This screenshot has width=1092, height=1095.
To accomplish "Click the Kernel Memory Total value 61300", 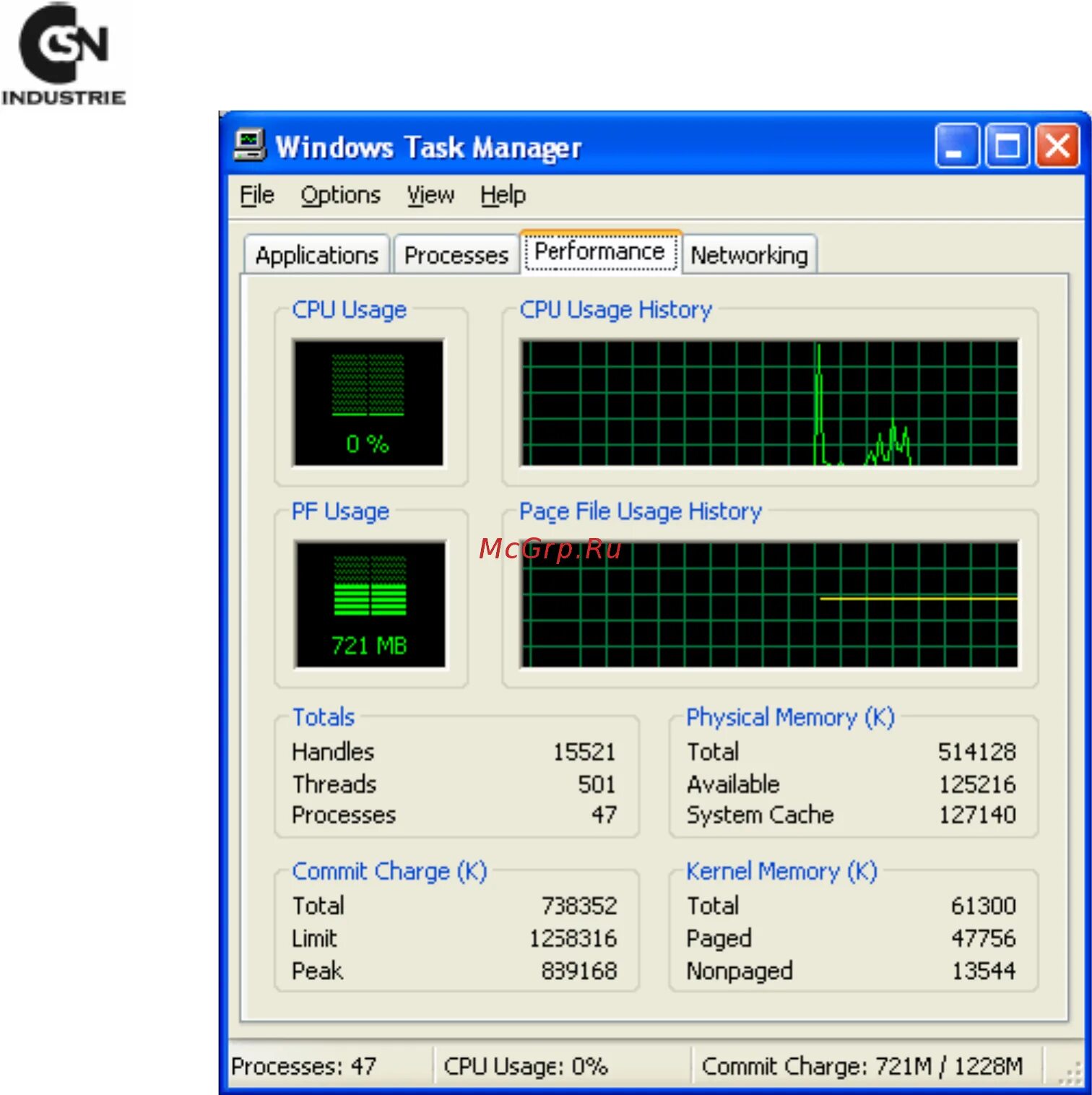I will [x=984, y=906].
